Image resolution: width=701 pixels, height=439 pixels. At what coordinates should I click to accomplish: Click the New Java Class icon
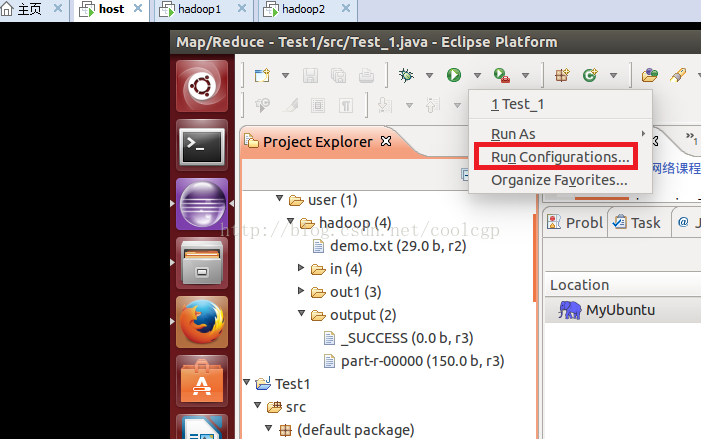pyautogui.click(x=590, y=75)
